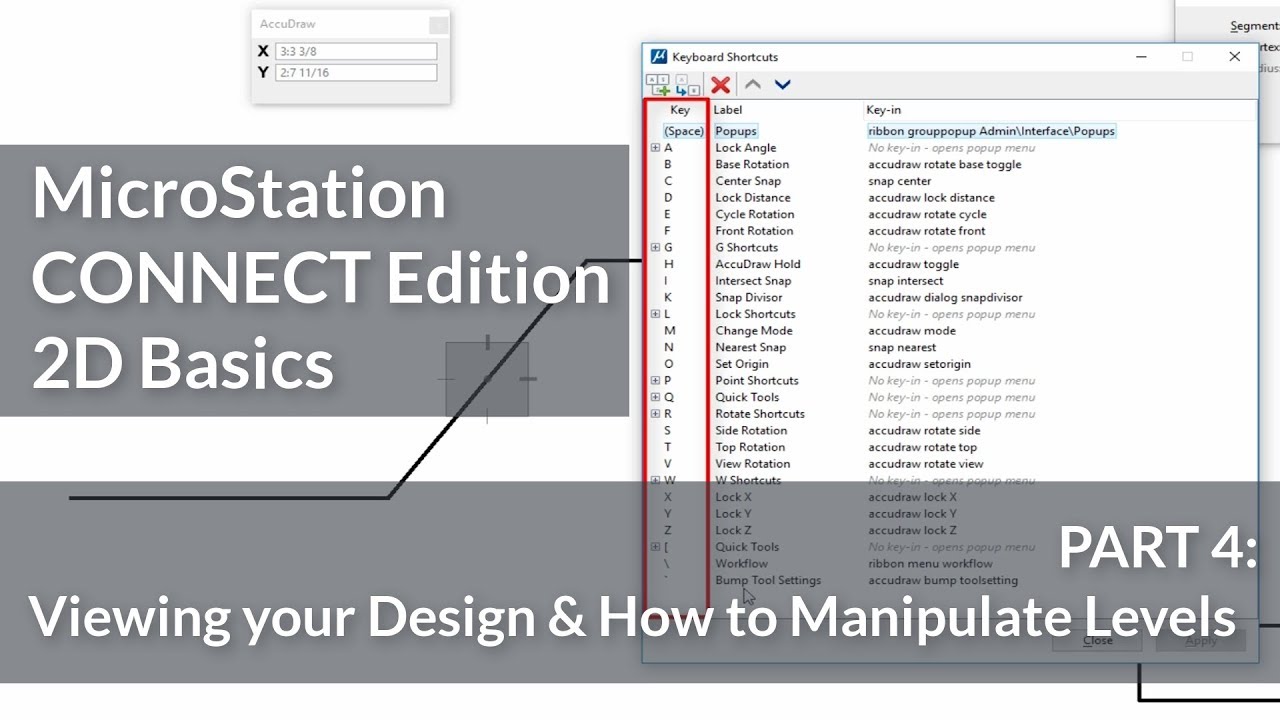Screen dimensions: 1280x720
Task: Click the add new shortcut icon
Action: [658, 85]
